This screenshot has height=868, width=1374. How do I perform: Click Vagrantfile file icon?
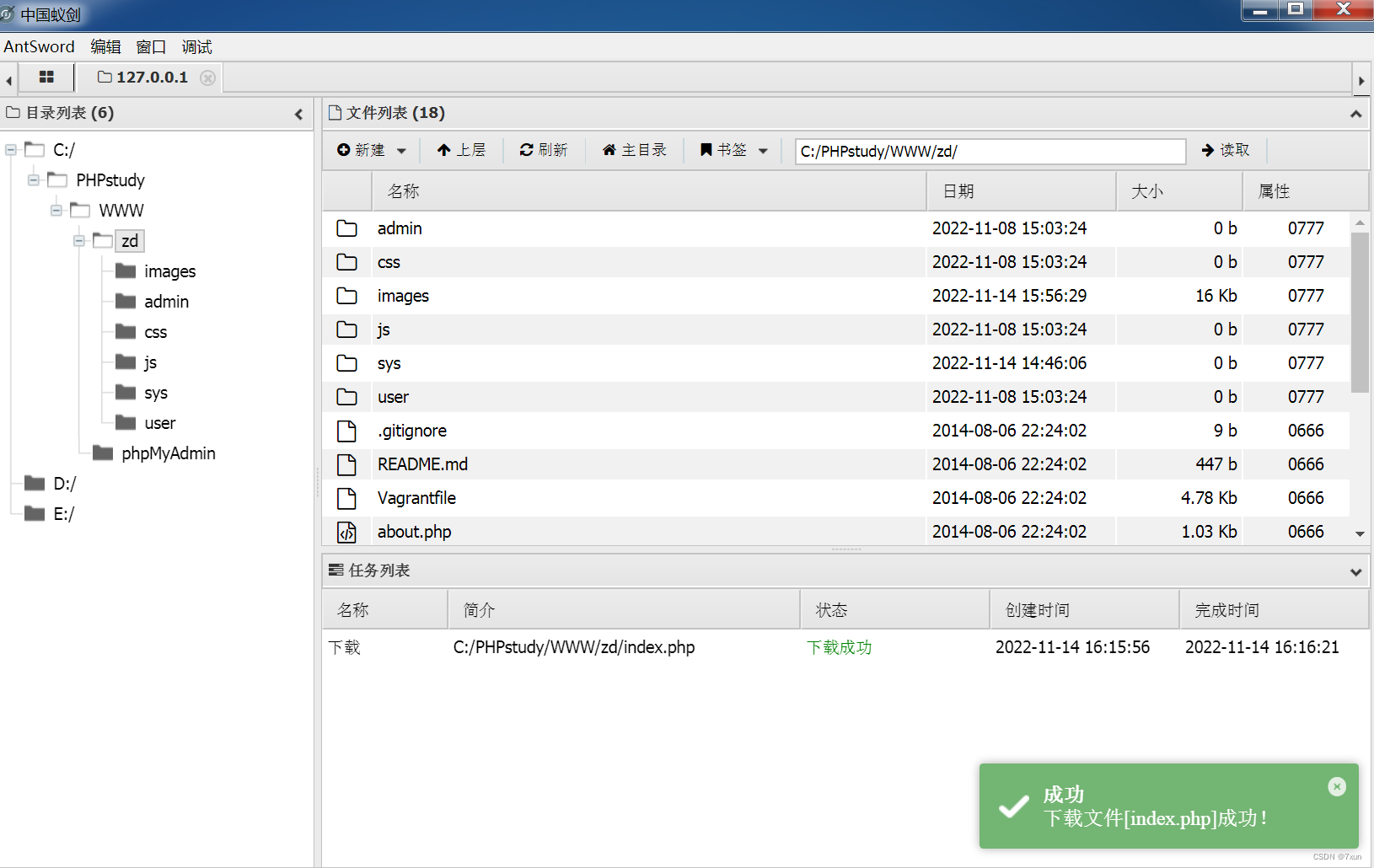point(346,498)
